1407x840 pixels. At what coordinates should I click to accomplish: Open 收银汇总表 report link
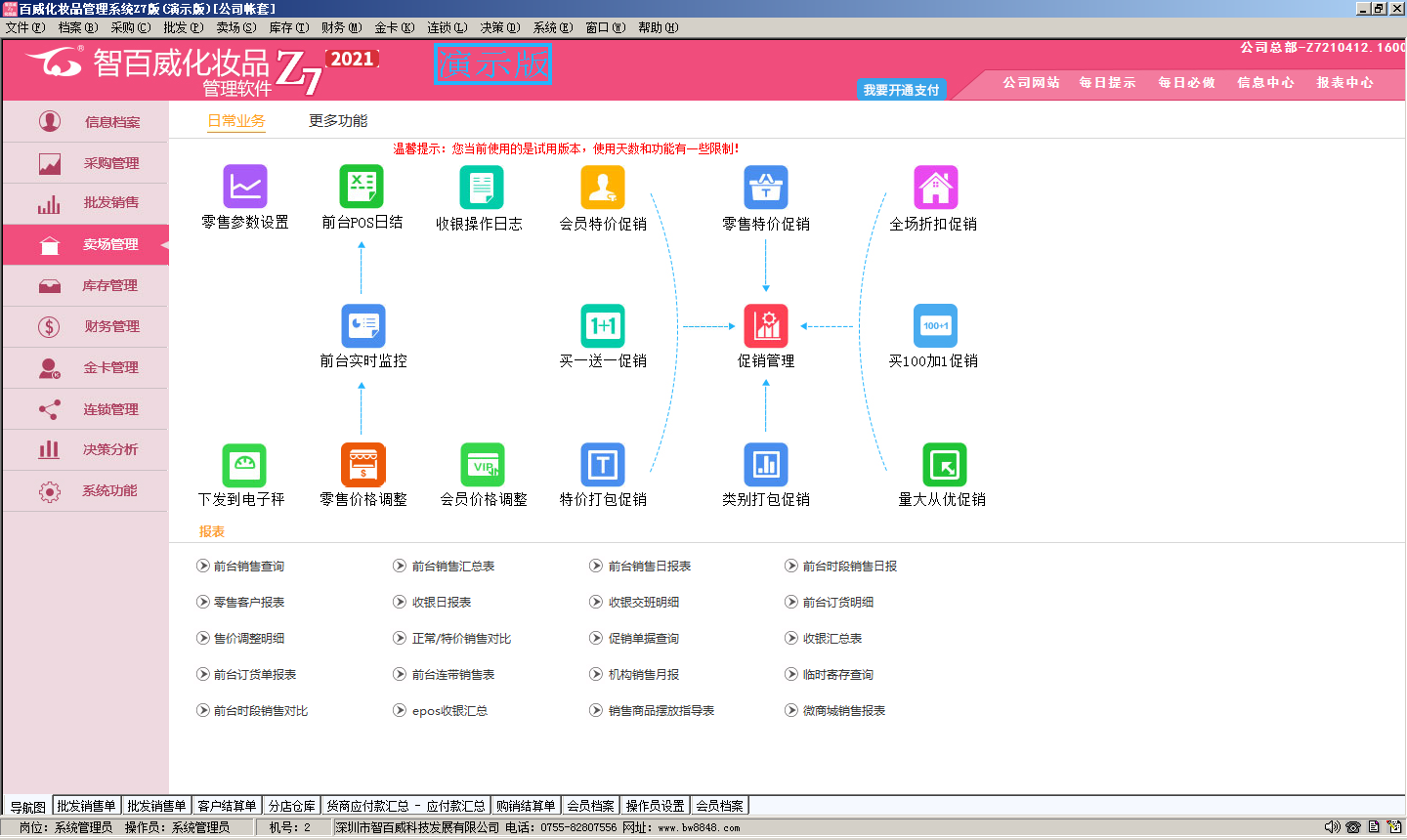831,639
